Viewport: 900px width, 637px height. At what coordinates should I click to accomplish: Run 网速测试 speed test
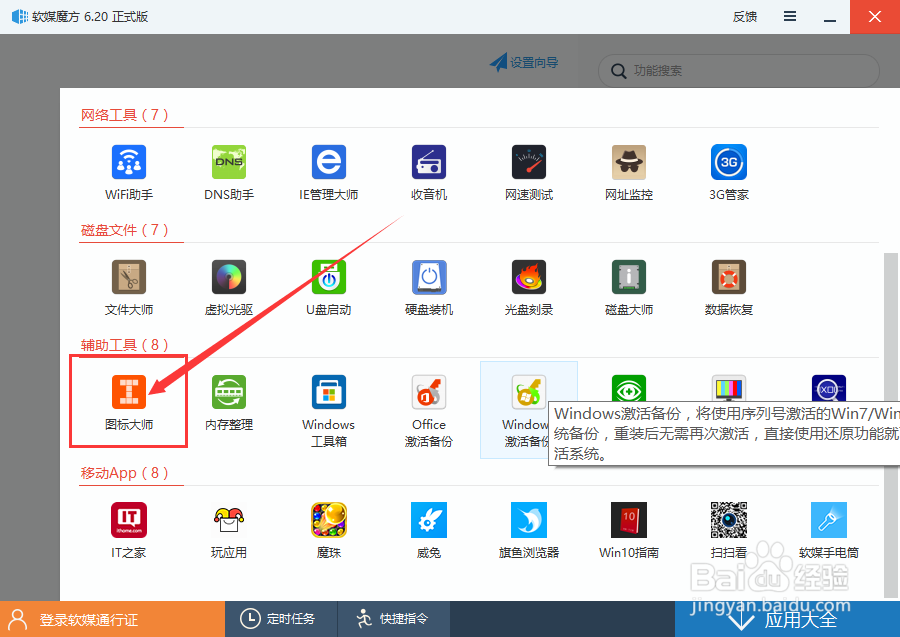(x=529, y=173)
